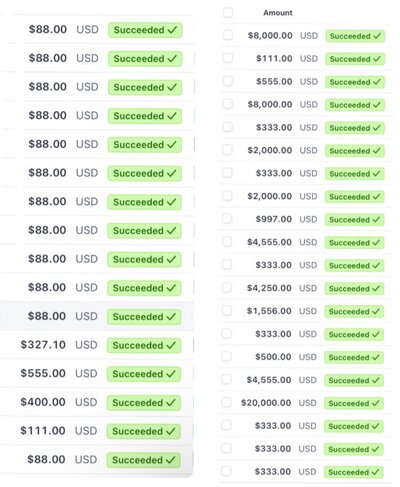Tick the $500.00 payment checkbox

click(x=227, y=356)
